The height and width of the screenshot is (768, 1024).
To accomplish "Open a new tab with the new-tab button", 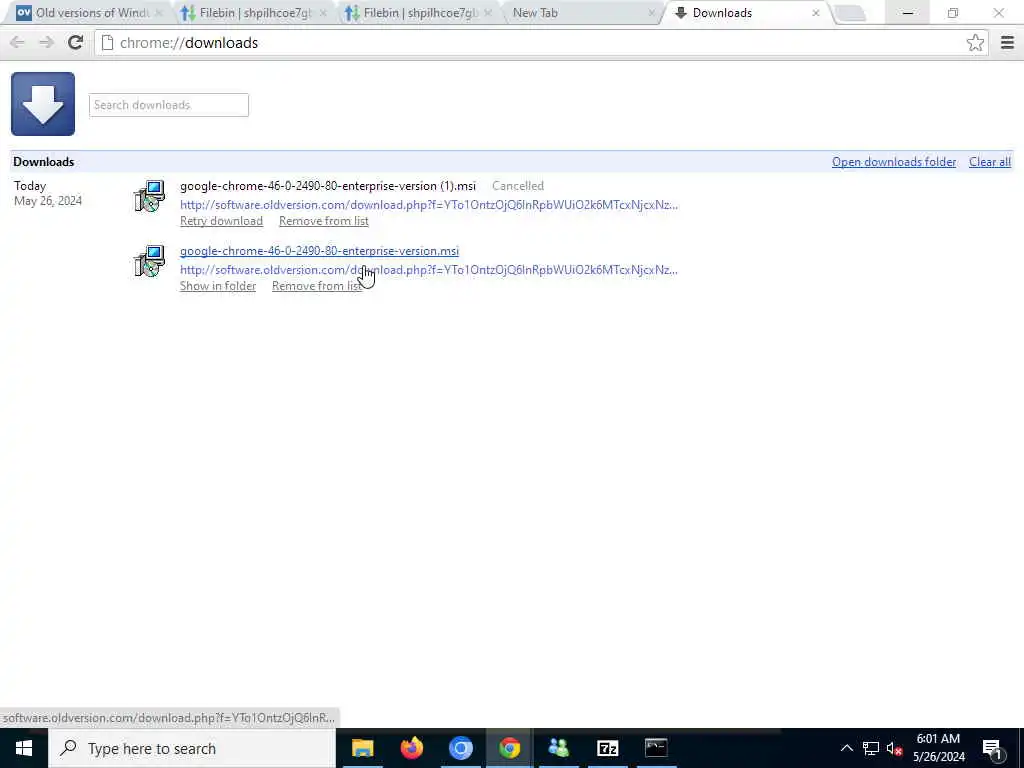I will tap(850, 13).
